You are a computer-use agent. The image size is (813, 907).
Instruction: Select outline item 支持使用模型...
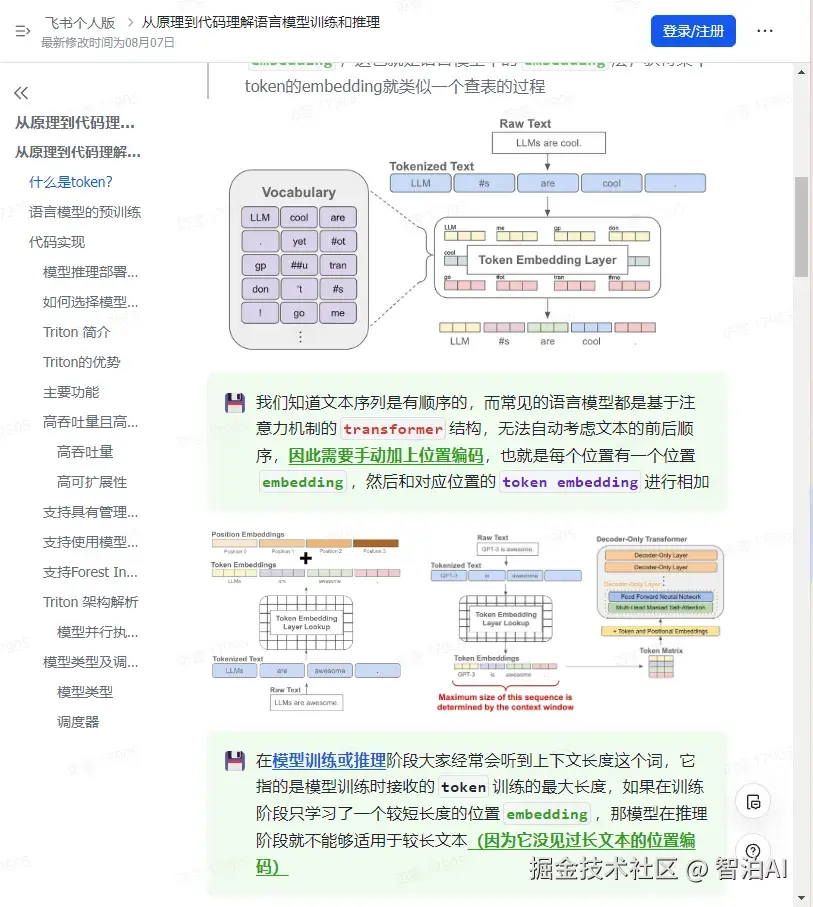[x=90, y=543]
